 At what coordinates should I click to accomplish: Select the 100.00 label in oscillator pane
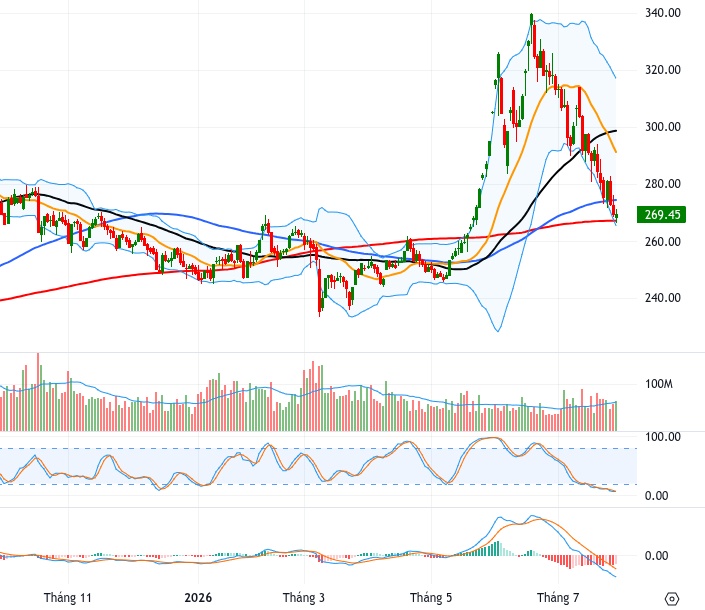[663, 437]
